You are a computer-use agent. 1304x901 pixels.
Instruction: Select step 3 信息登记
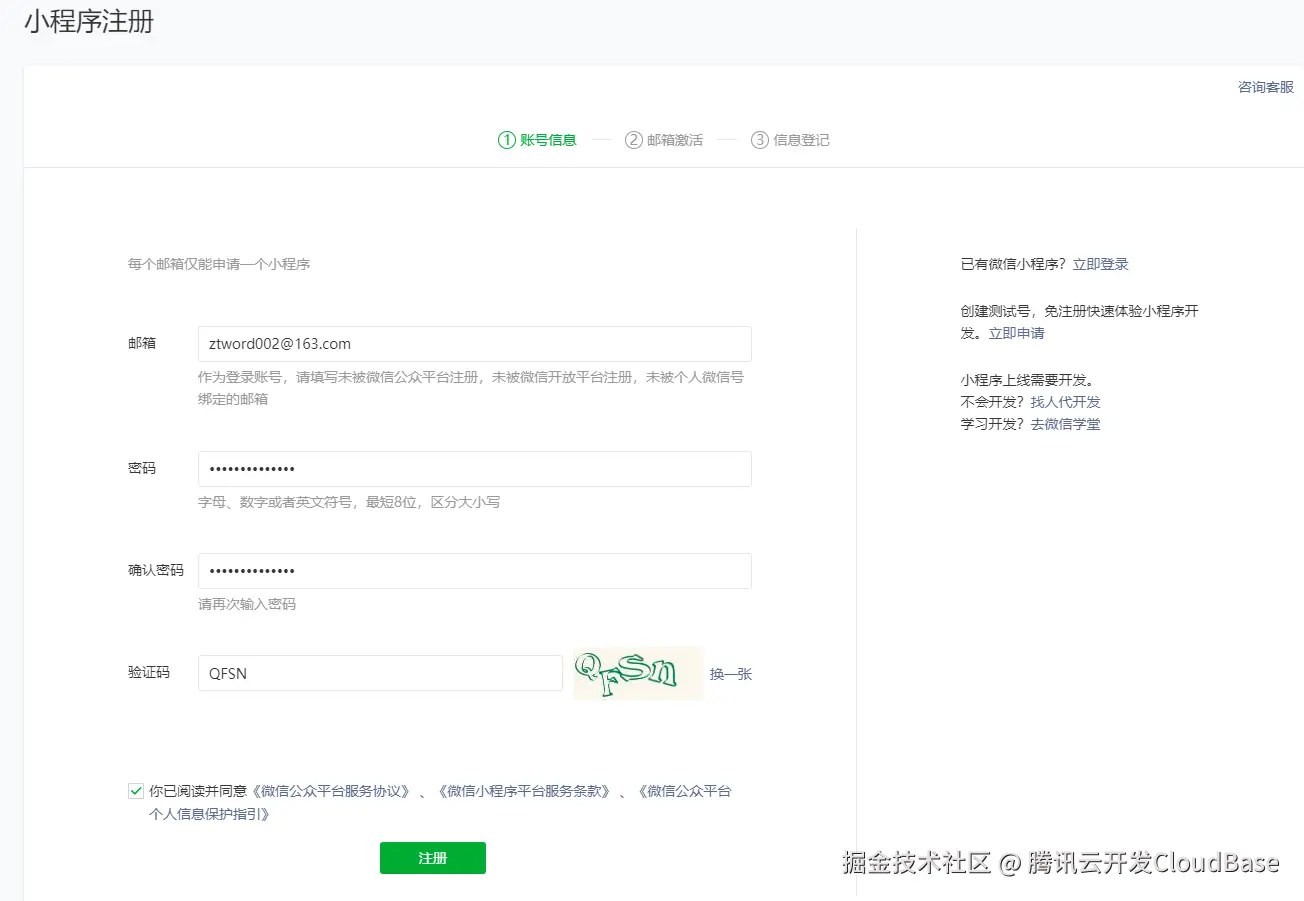790,140
